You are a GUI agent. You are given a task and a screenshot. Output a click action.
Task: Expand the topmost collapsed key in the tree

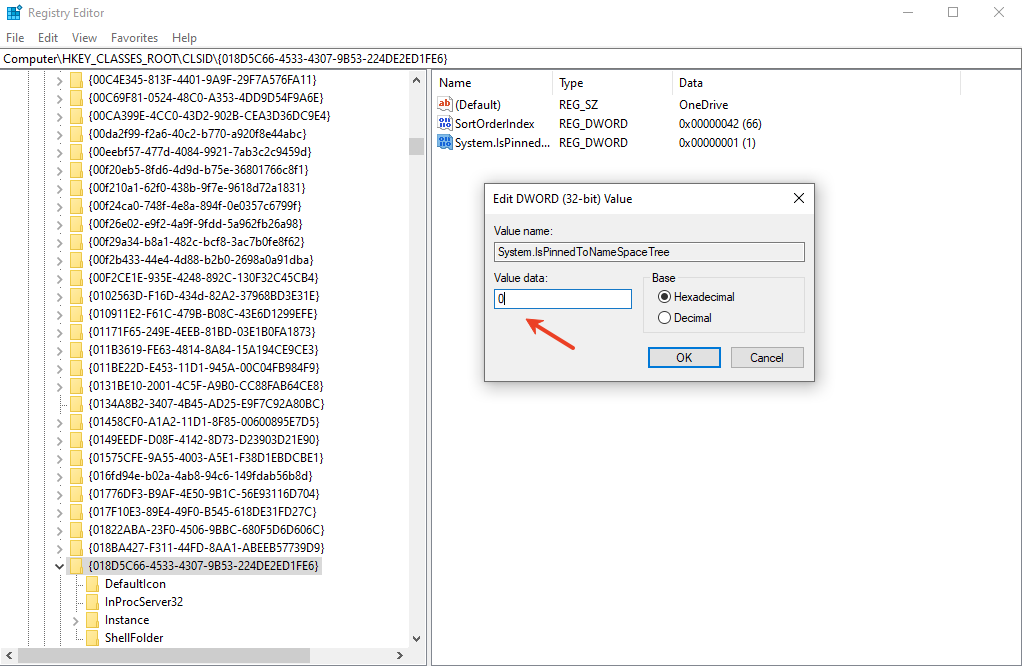(x=60, y=79)
